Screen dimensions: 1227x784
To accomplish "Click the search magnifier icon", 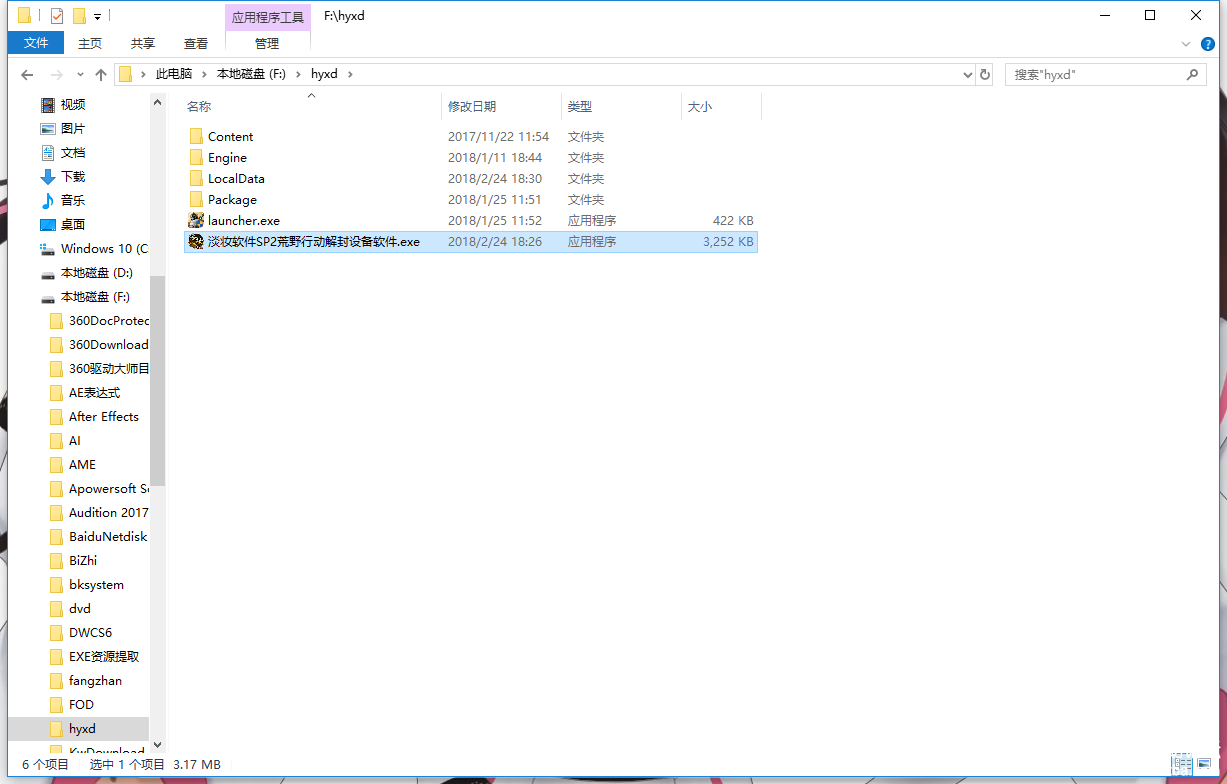I will [1191, 74].
